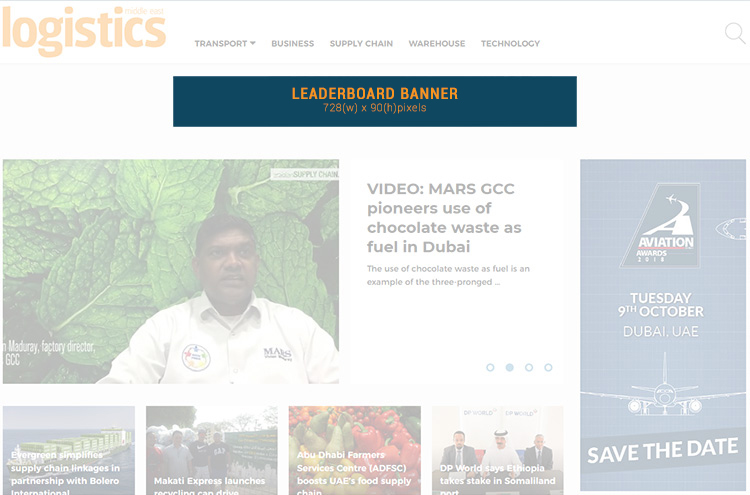This screenshot has height=495, width=750.
Task: Click the Leaderboard Banner ad
Action: [375, 101]
